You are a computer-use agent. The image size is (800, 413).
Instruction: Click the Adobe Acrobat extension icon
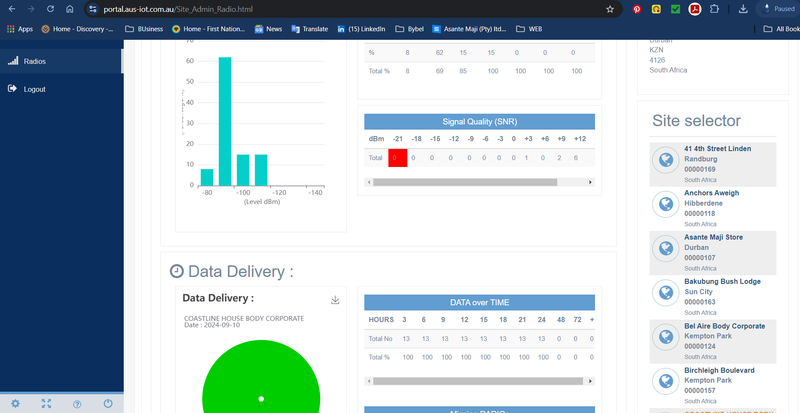pyautogui.click(x=694, y=9)
